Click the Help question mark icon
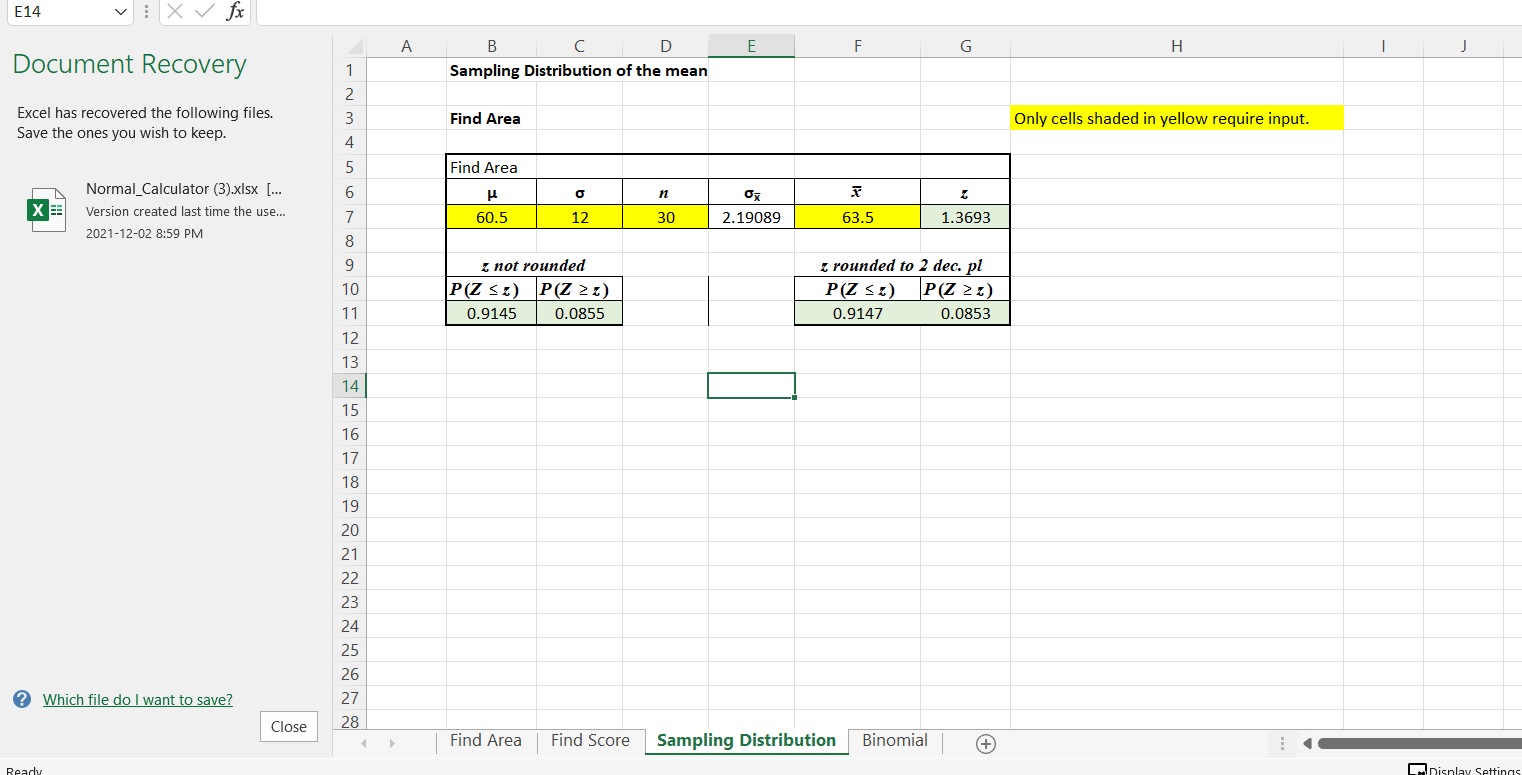 coord(21,699)
